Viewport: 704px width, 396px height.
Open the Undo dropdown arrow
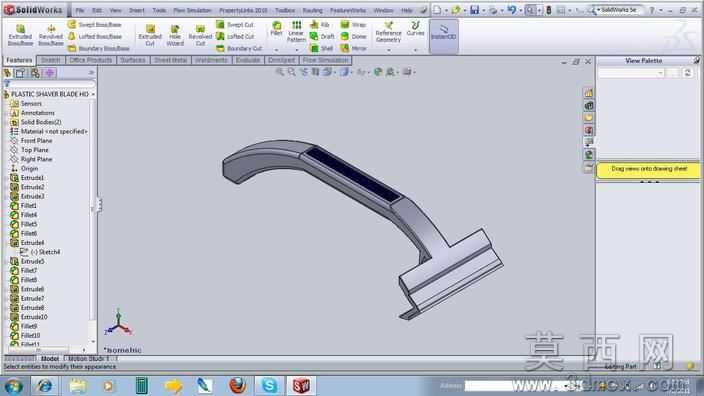[520, 10]
